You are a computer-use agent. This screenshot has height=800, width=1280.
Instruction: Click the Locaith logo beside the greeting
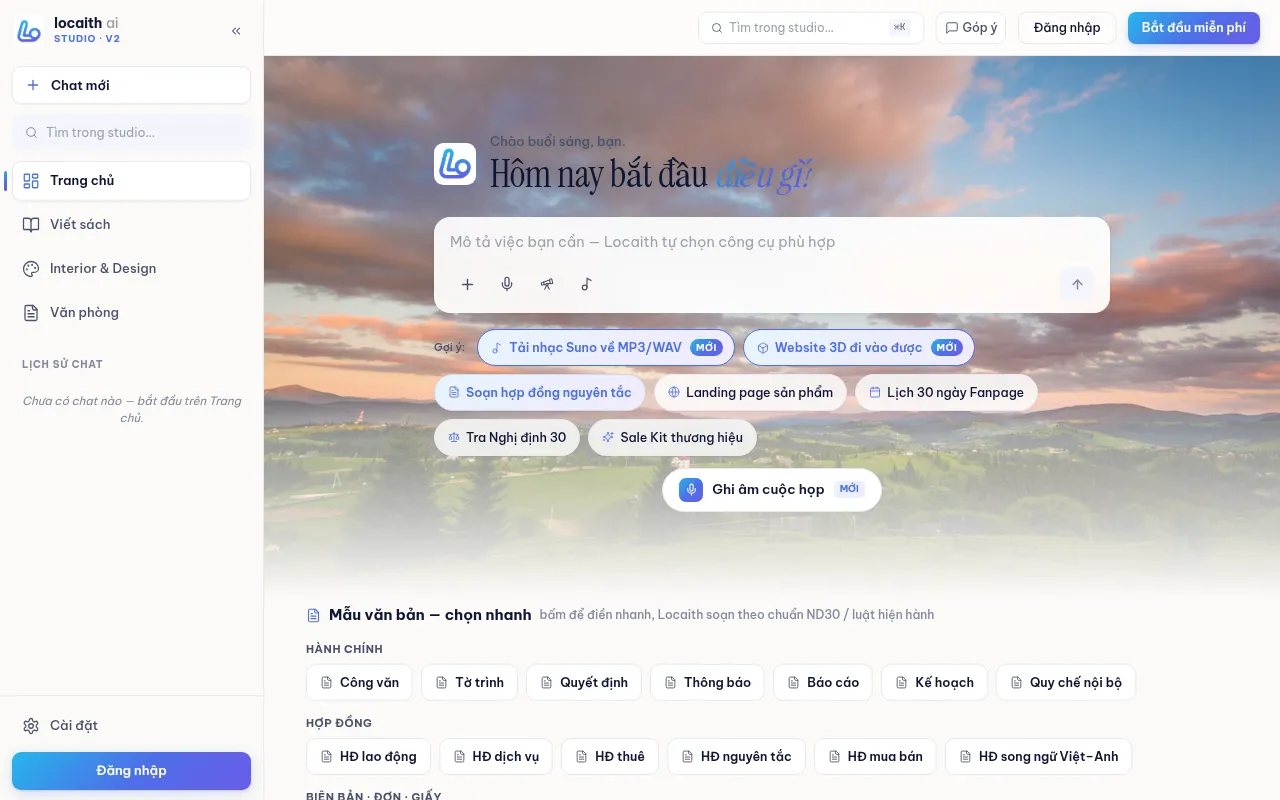tap(455, 164)
